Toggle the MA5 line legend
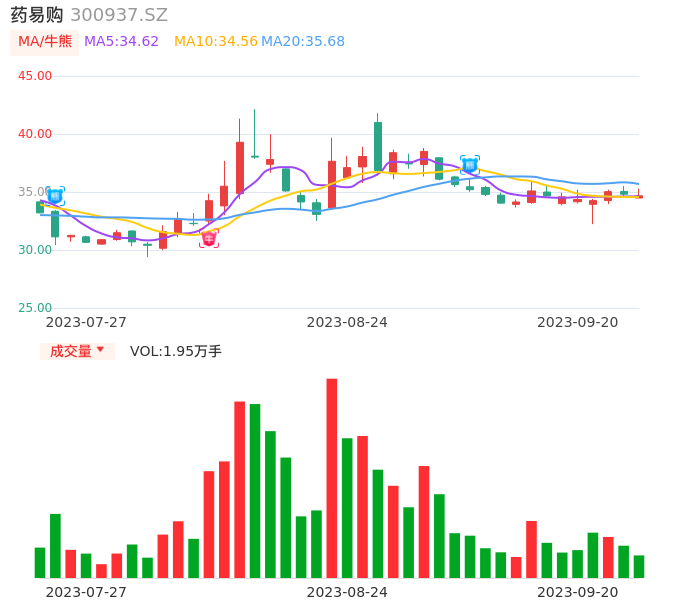The height and width of the screenshot is (606, 686). (x=121, y=42)
